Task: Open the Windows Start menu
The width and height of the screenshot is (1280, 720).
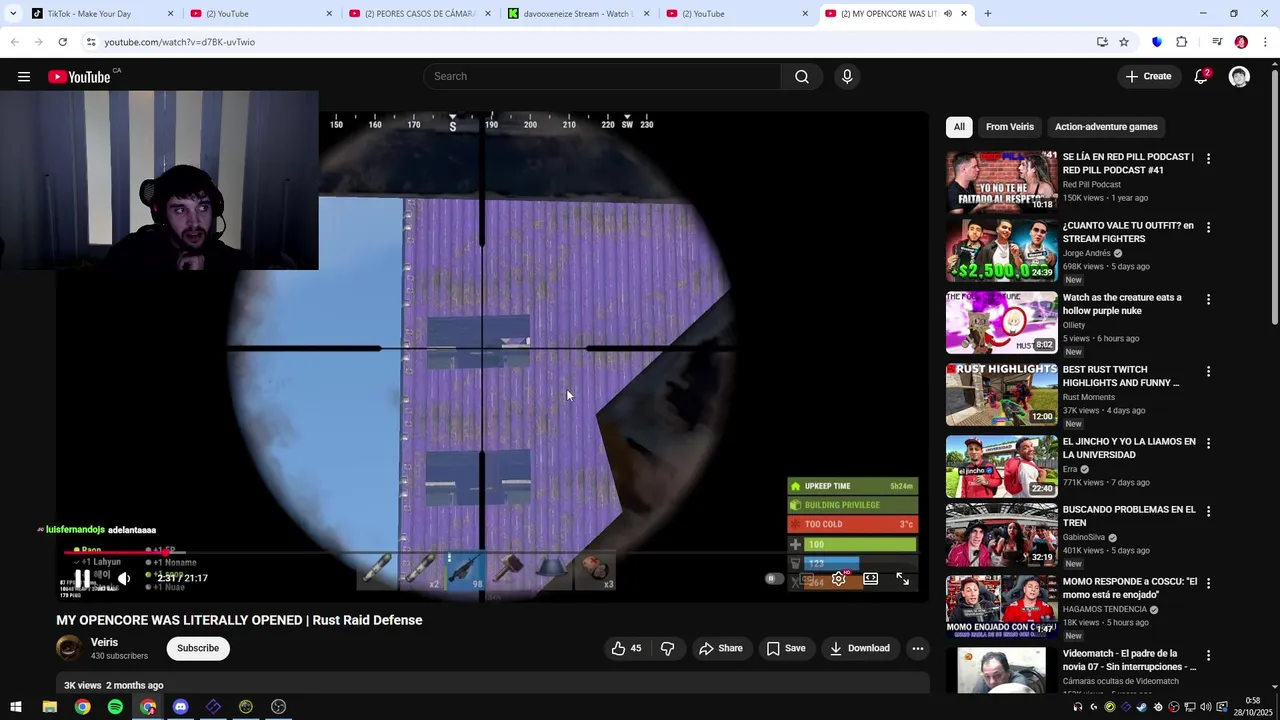Action: click(x=16, y=707)
